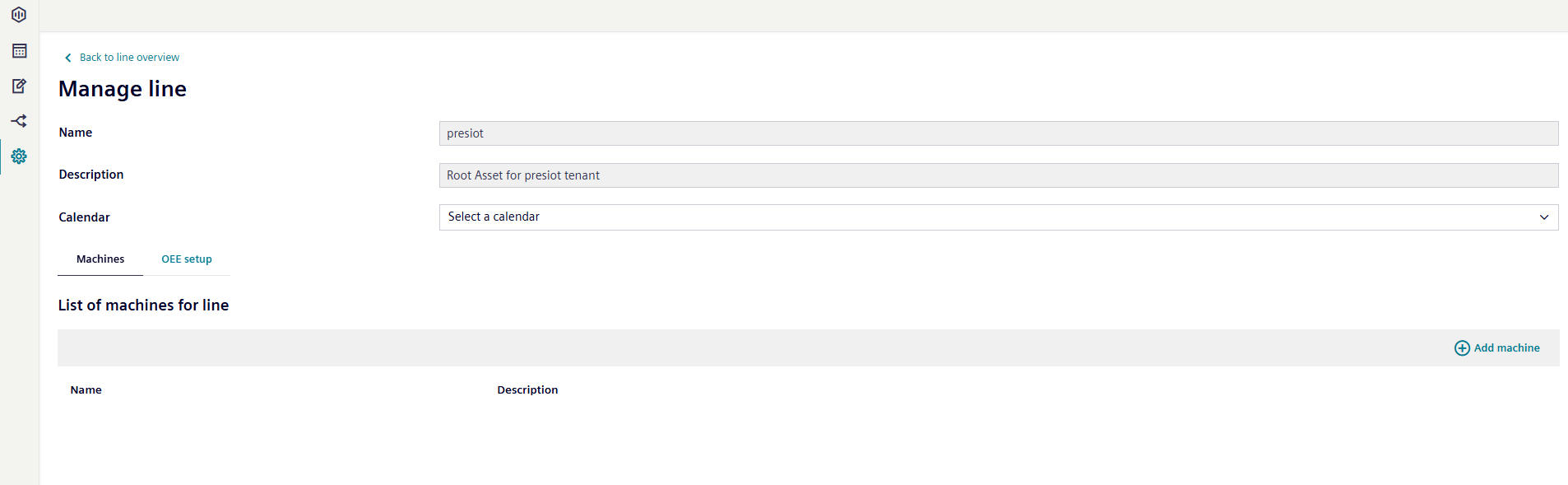
Task: Click the hexagon app logo icon
Action: click(x=19, y=15)
